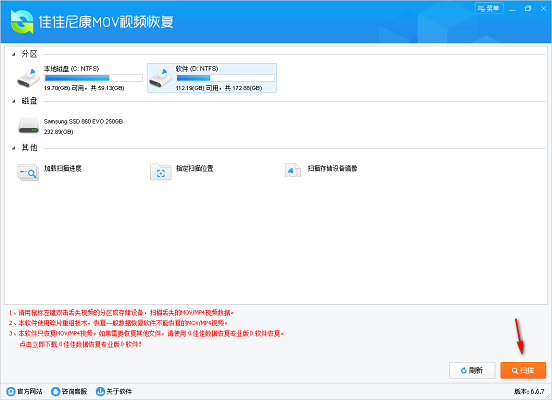Click the 分区 section heading

29,54
